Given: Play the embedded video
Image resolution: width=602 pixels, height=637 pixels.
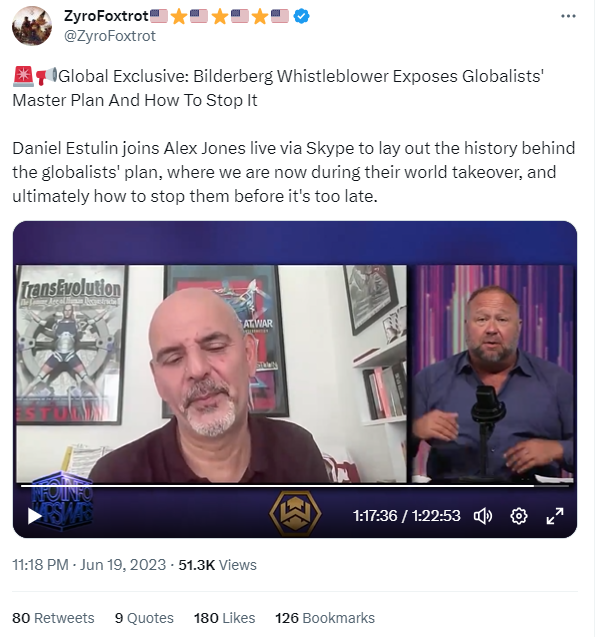Looking at the screenshot, I should pos(34,516).
